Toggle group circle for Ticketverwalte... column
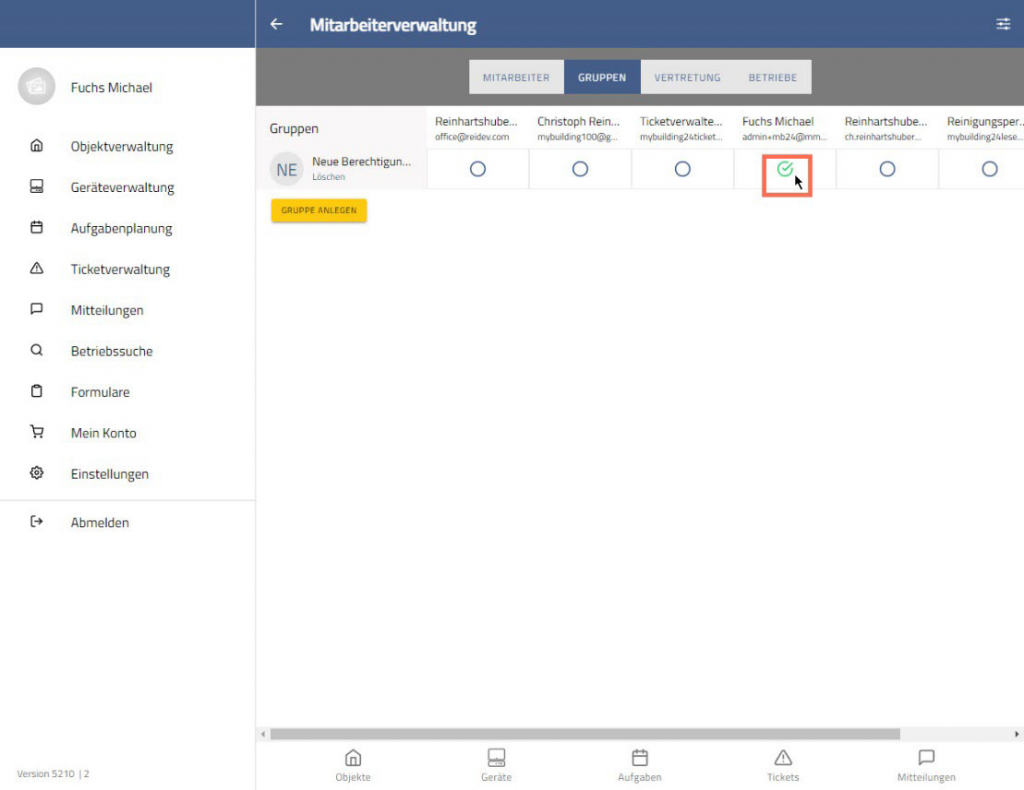This screenshot has width=1024, height=790. point(682,170)
